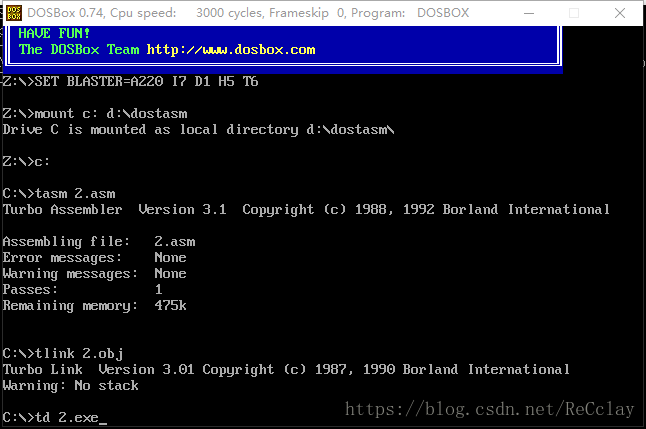The width and height of the screenshot is (646, 429).
Task: Click the http://www.dosbox.com URL text
Action: 231,50
